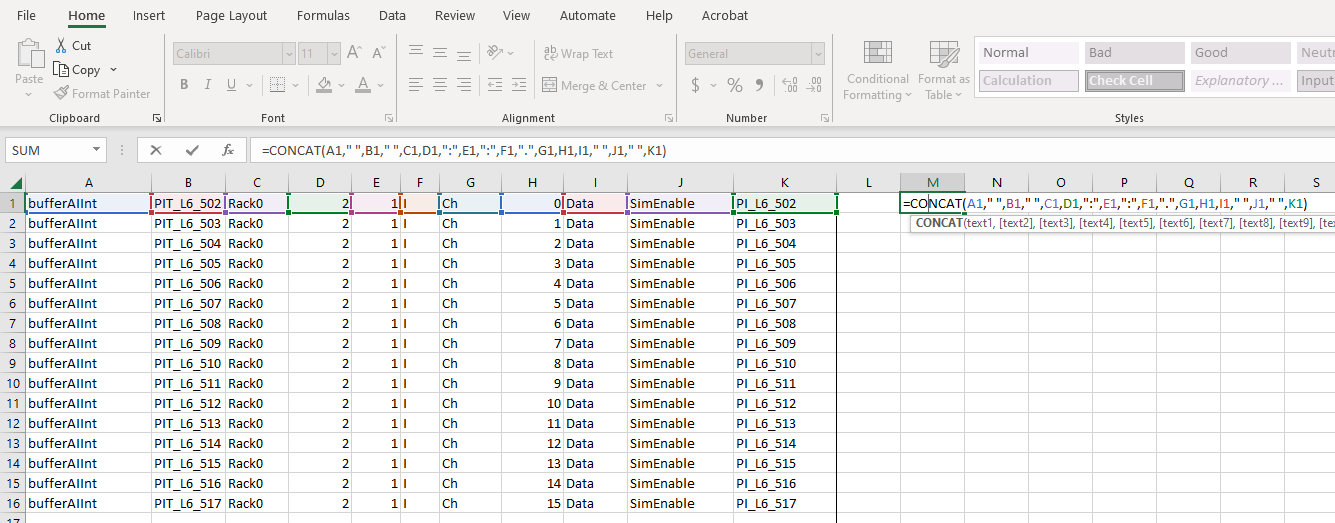
Task: Toggle Wrap Text option
Action: (578, 54)
